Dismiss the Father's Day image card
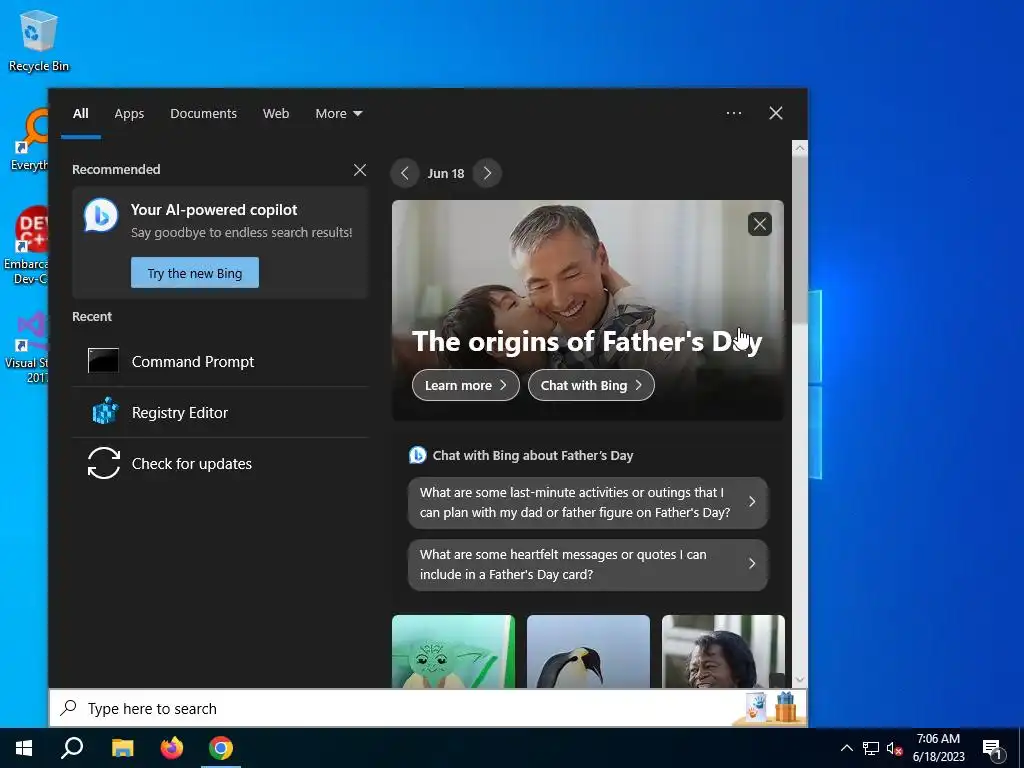1024x768 pixels. coord(760,224)
